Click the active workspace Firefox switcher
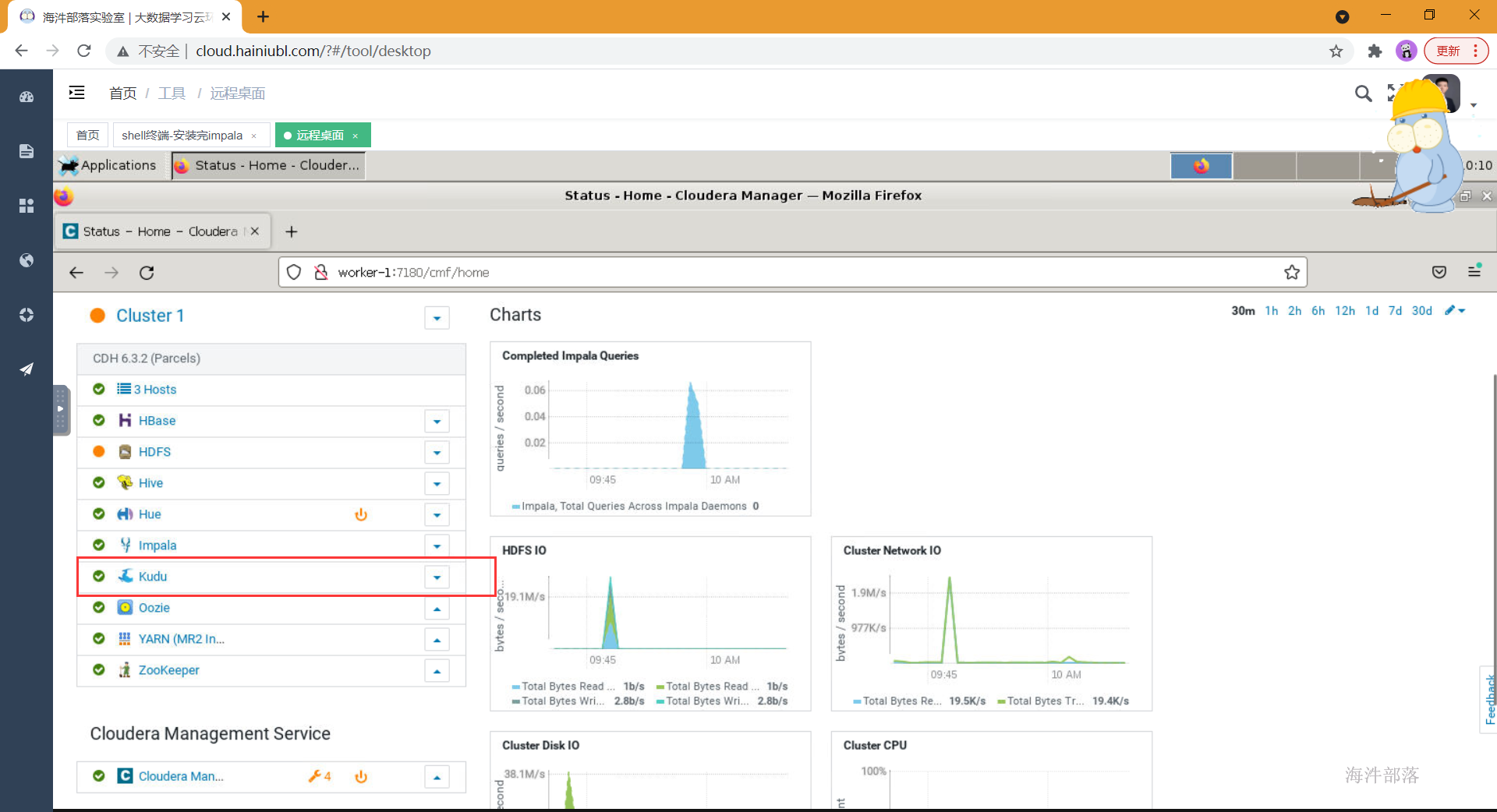The width and height of the screenshot is (1497, 812). [x=1201, y=165]
